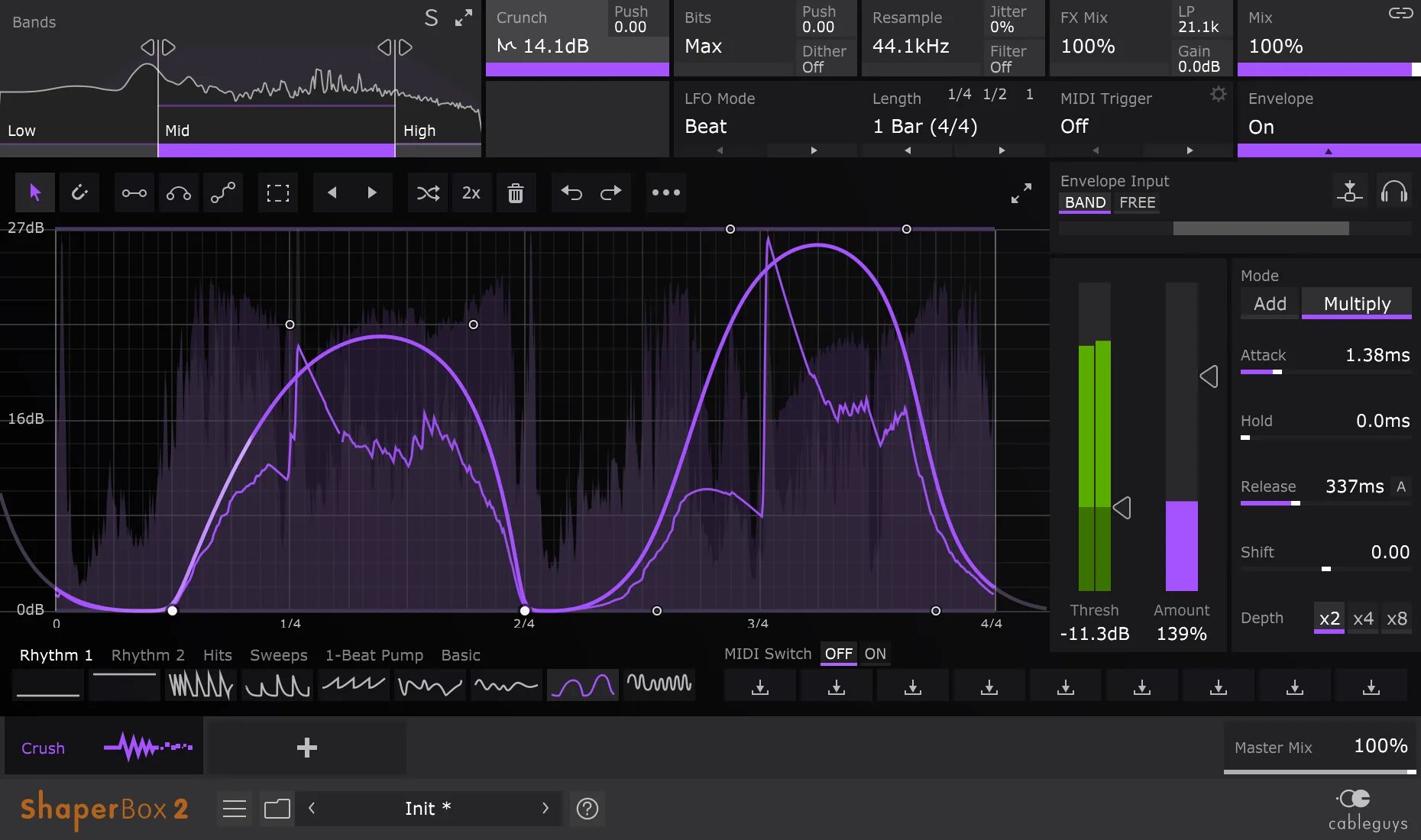Choose the straight line segment tool

click(x=134, y=192)
